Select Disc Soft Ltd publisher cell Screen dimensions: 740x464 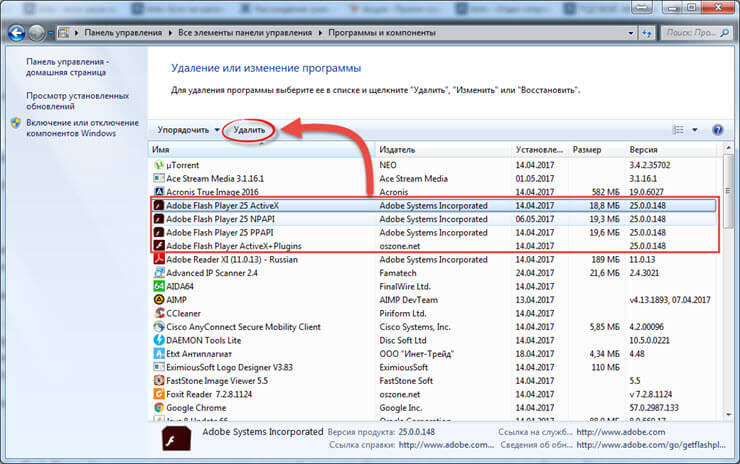click(403, 340)
